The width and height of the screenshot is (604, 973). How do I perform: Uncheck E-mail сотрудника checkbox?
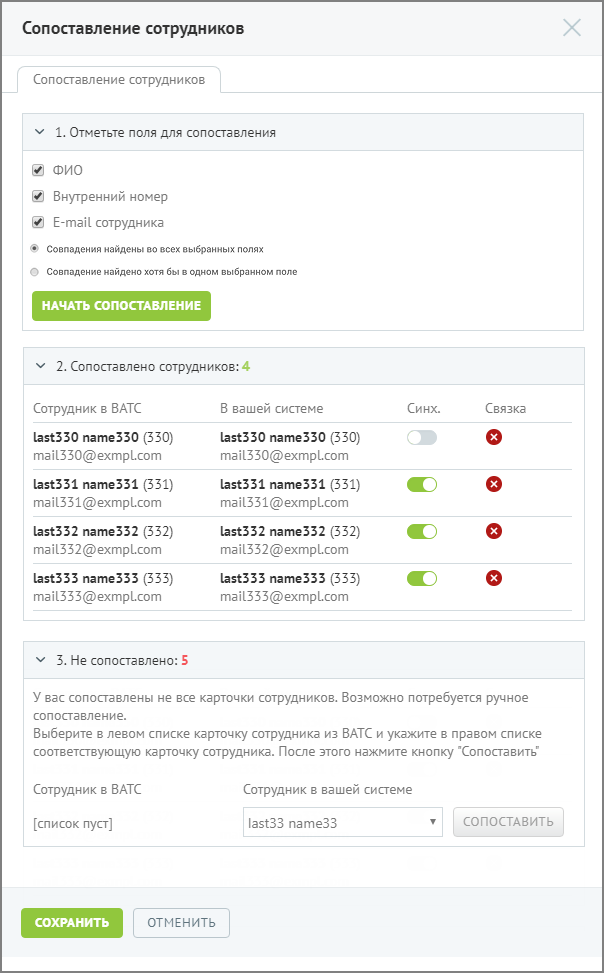(x=38, y=222)
